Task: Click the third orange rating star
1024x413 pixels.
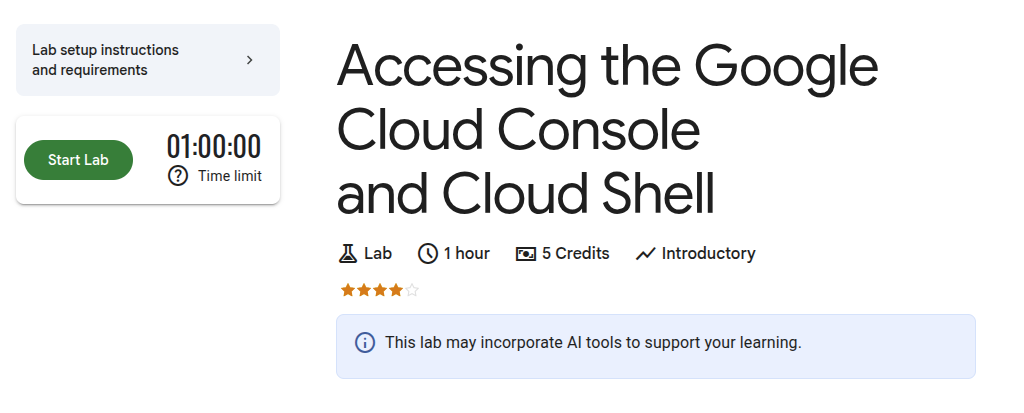Action: pos(380,290)
